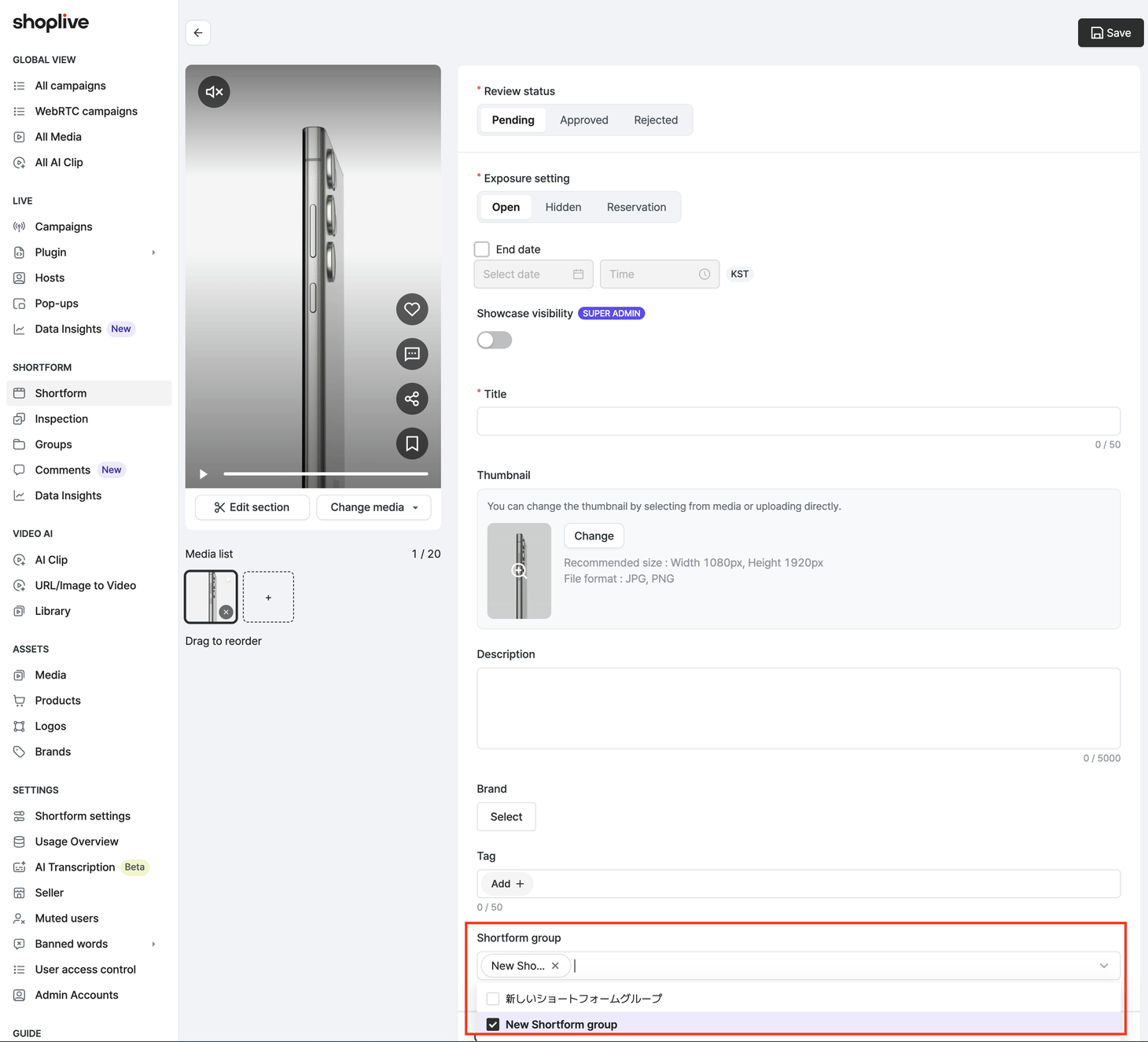Click the Save button

click(1110, 33)
